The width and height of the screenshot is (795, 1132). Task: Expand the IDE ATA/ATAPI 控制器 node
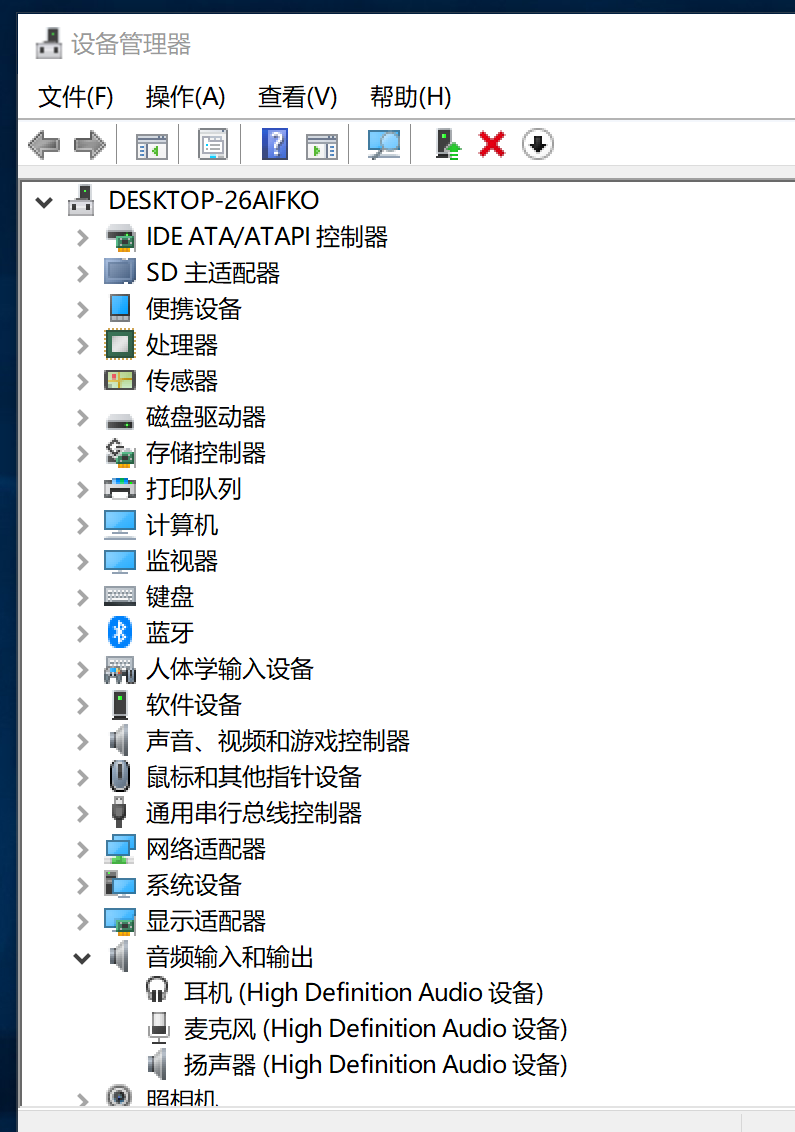pos(82,238)
